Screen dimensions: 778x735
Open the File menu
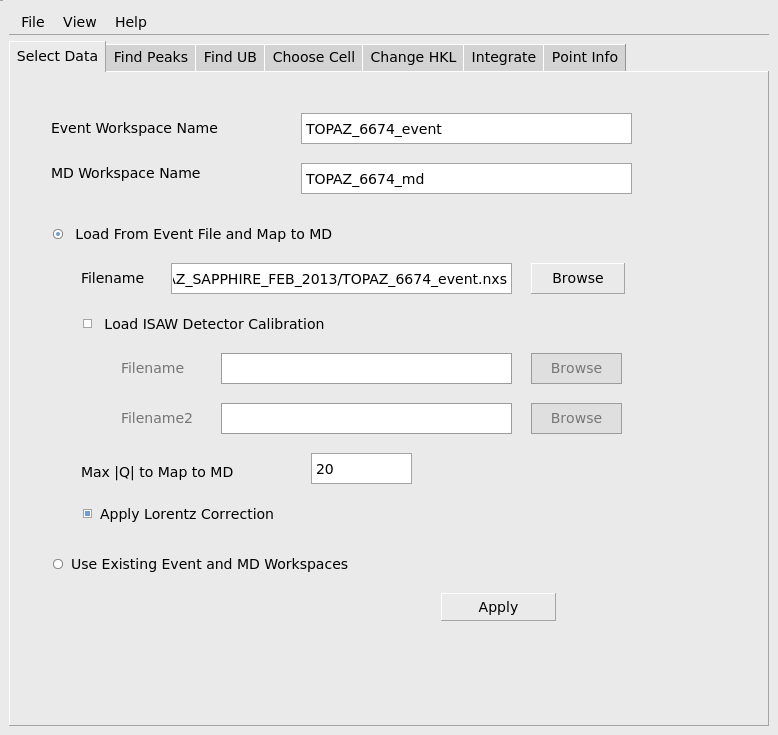coord(32,22)
